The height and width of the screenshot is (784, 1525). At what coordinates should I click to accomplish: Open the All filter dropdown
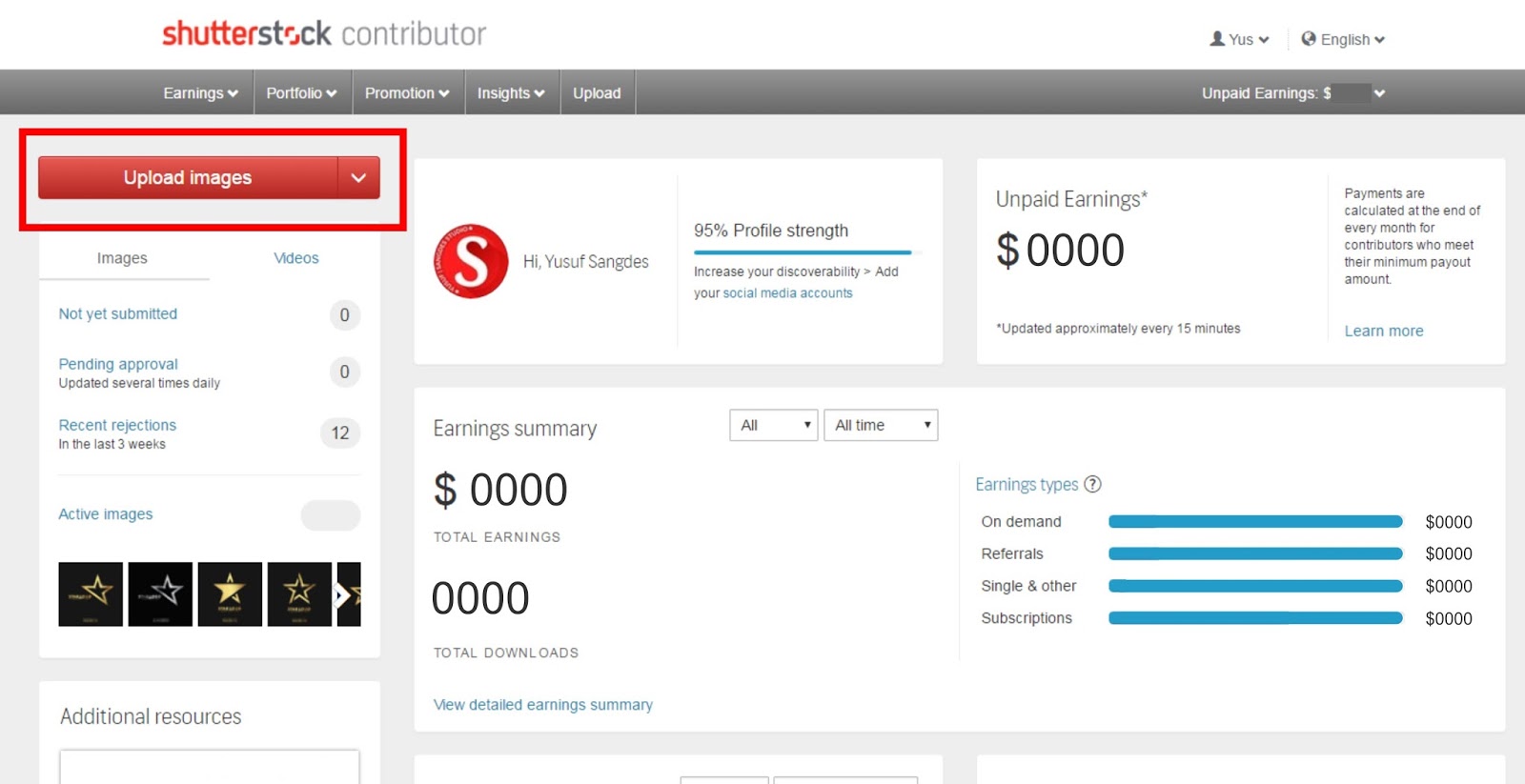773,425
